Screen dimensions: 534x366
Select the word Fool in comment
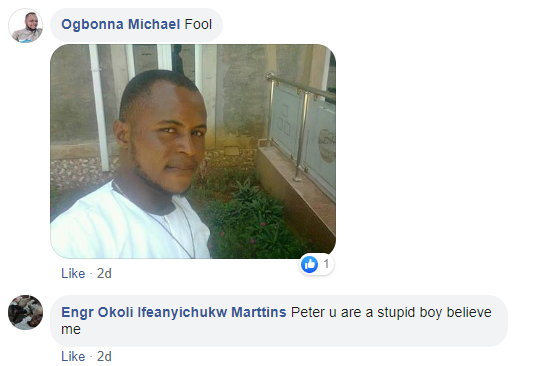(198, 25)
